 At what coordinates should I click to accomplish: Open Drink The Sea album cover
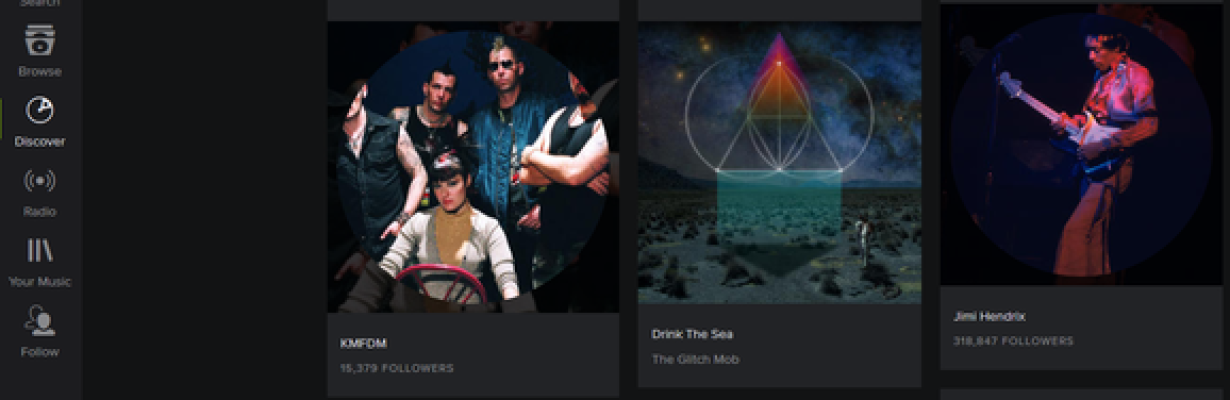coord(780,162)
